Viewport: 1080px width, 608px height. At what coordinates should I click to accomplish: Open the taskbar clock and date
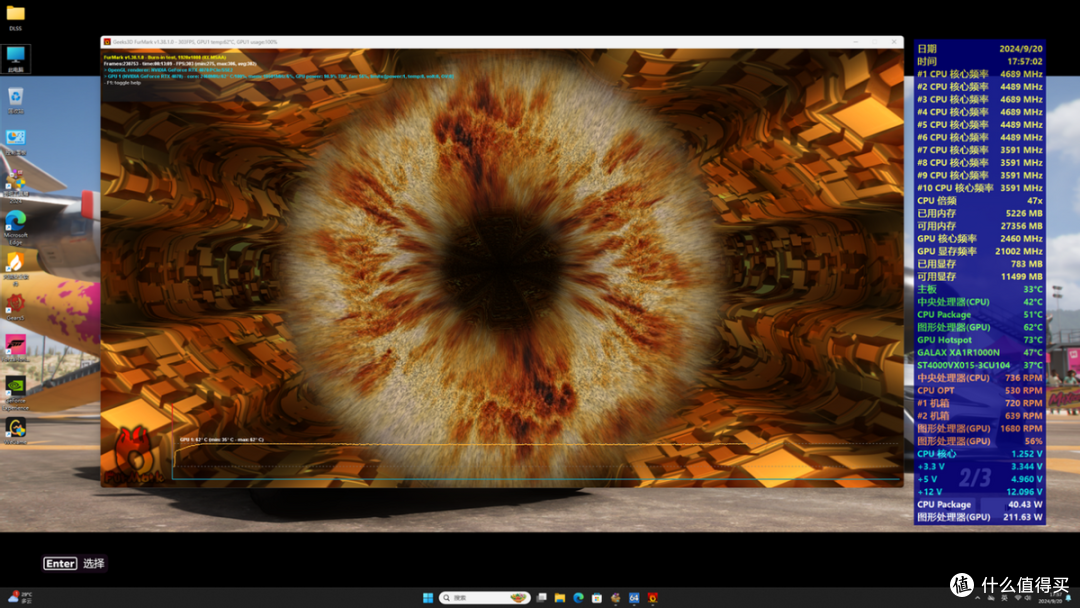[1050, 598]
